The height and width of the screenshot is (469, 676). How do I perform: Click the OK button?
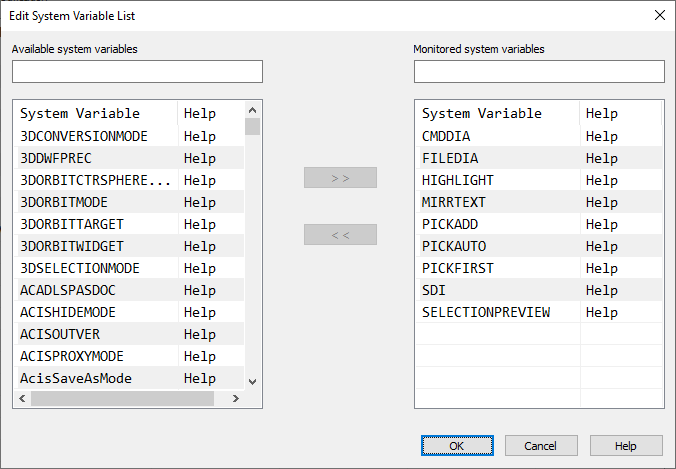(458, 445)
